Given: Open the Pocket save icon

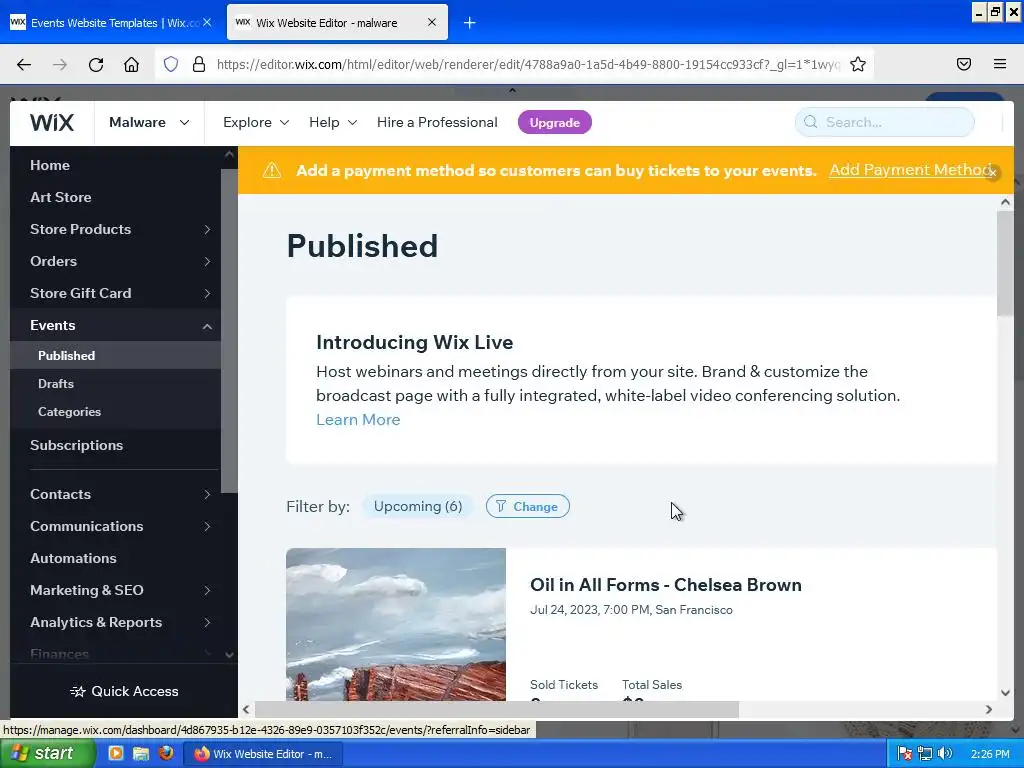Looking at the screenshot, I should (x=963, y=64).
